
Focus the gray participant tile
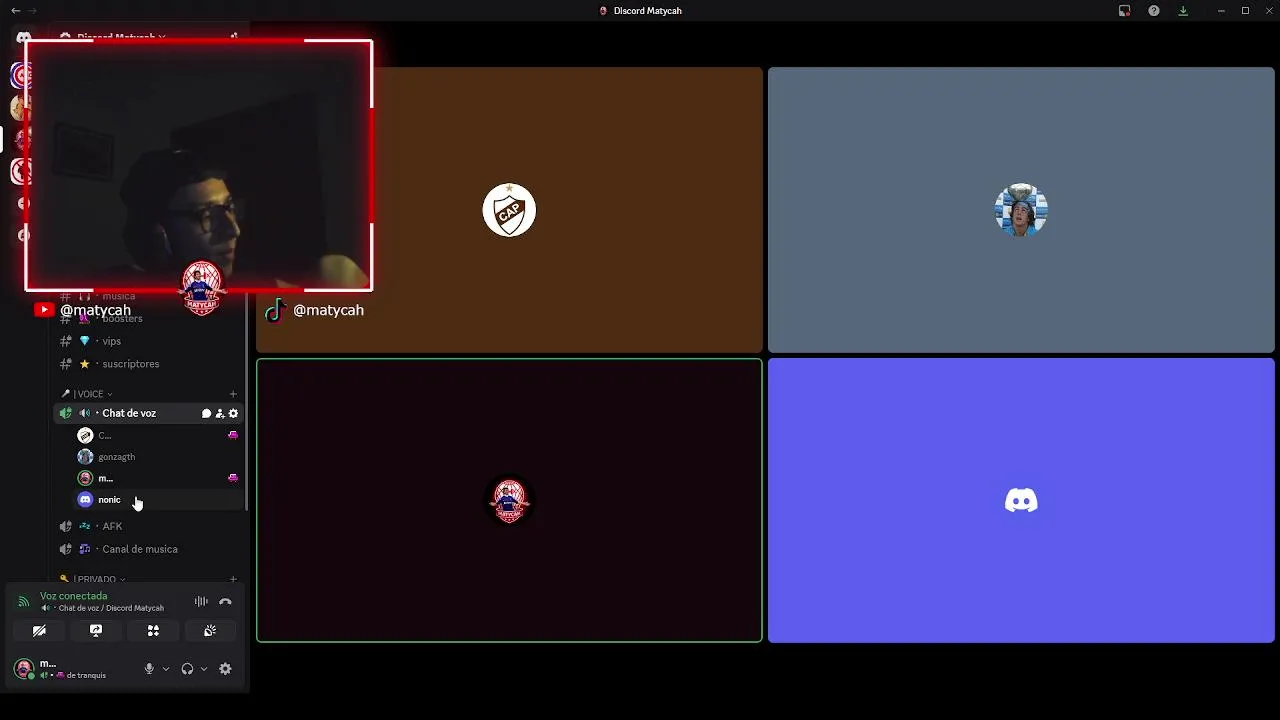tap(1021, 210)
